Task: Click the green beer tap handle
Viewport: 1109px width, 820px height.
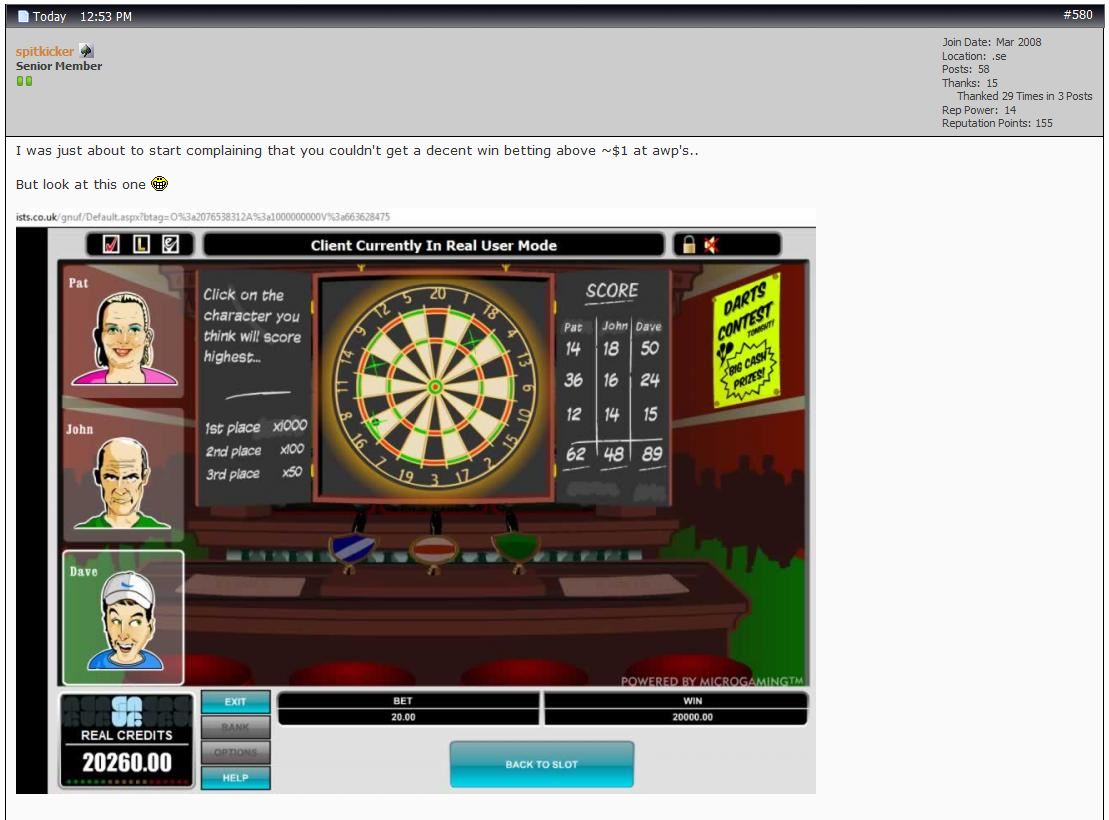Action: coord(516,547)
